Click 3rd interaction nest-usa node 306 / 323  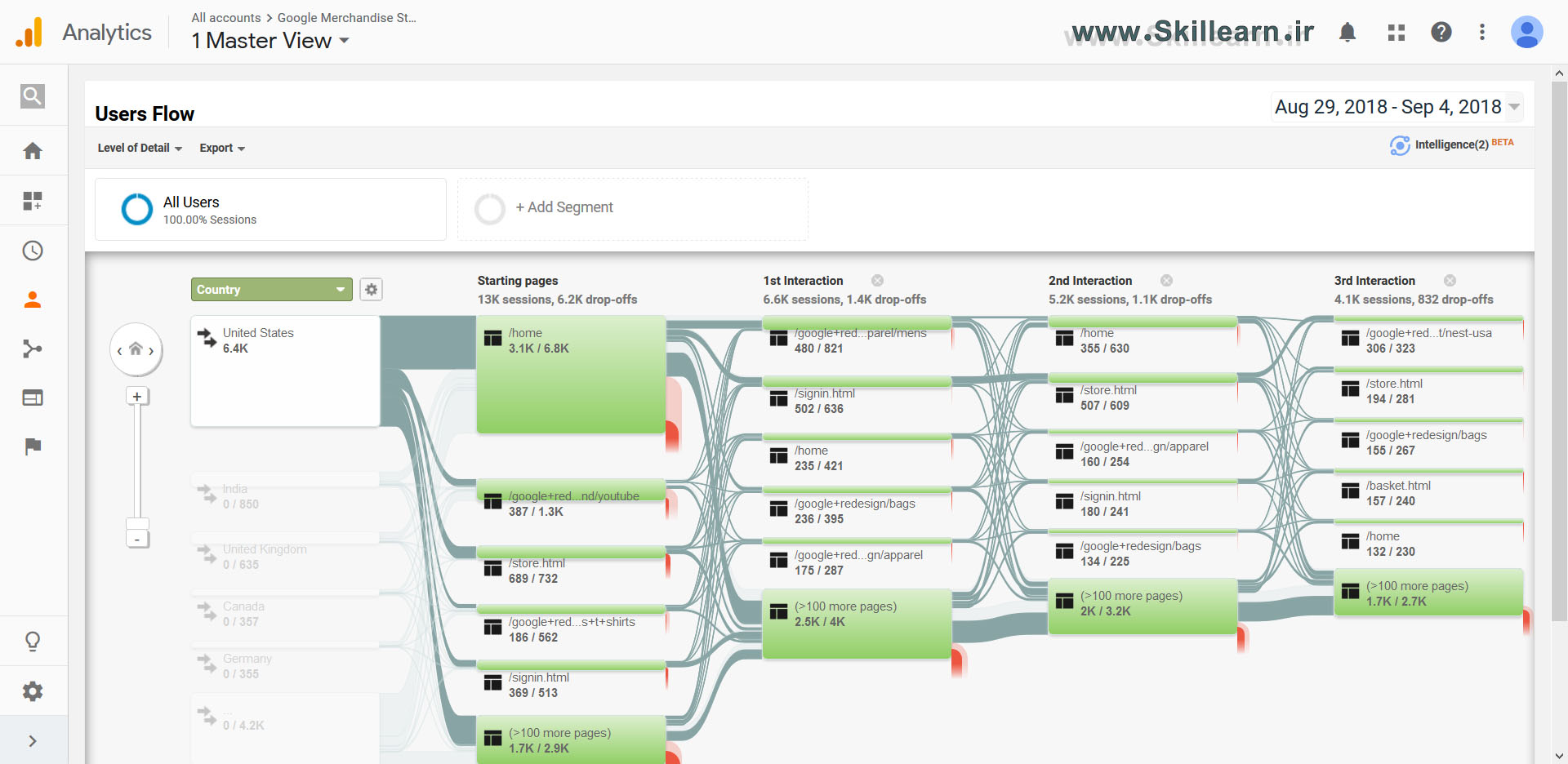[1428, 337]
